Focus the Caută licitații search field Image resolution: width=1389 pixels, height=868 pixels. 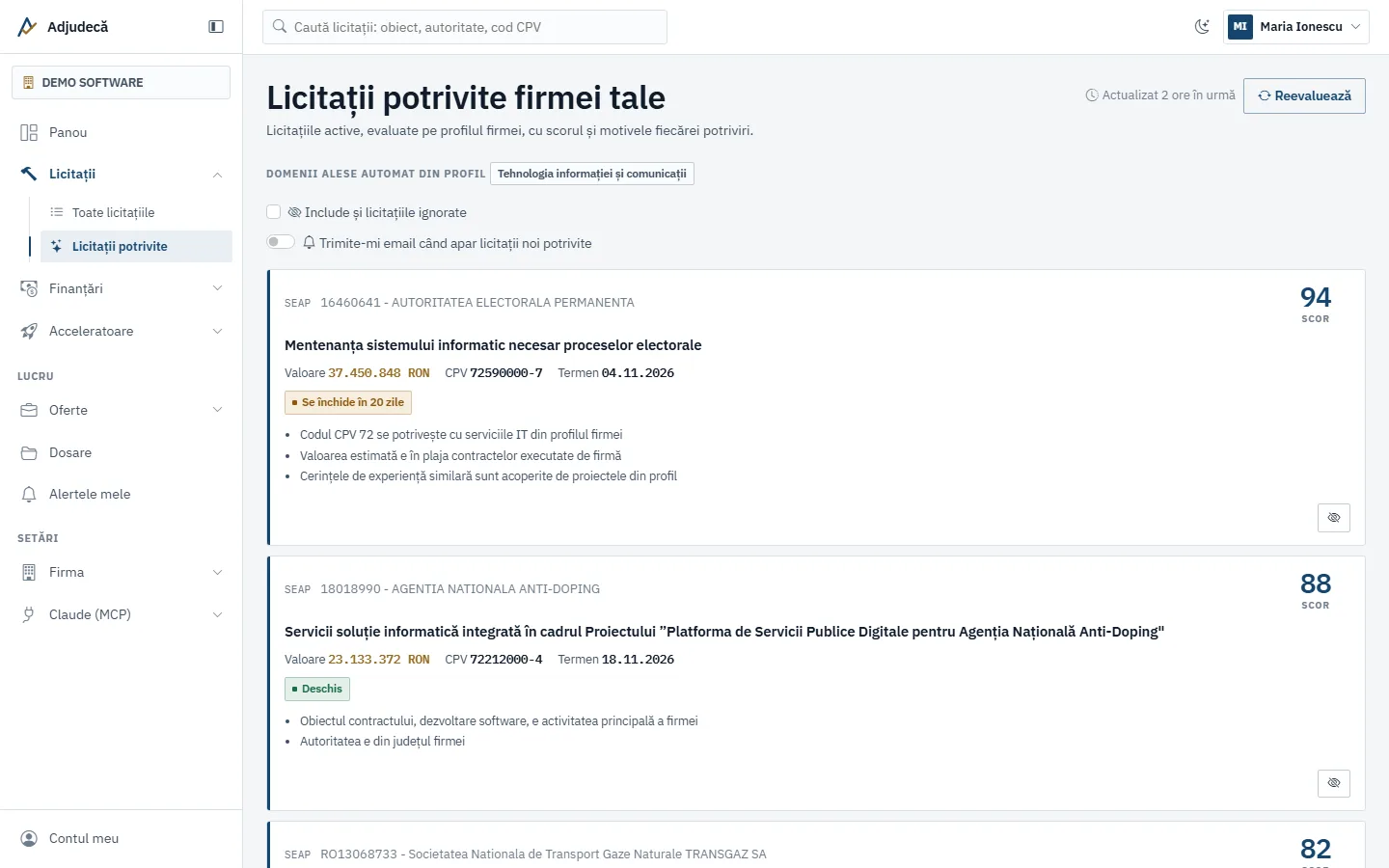465,27
